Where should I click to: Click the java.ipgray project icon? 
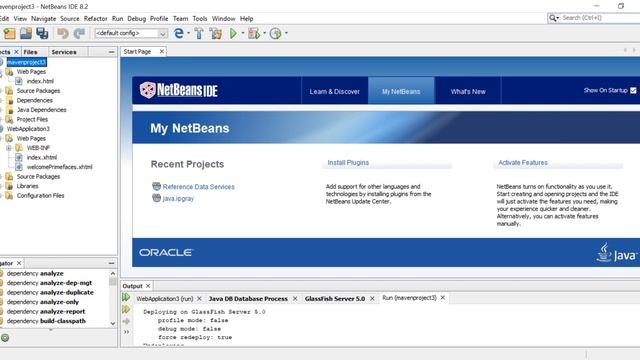pyautogui.click(x=156, y=198)
